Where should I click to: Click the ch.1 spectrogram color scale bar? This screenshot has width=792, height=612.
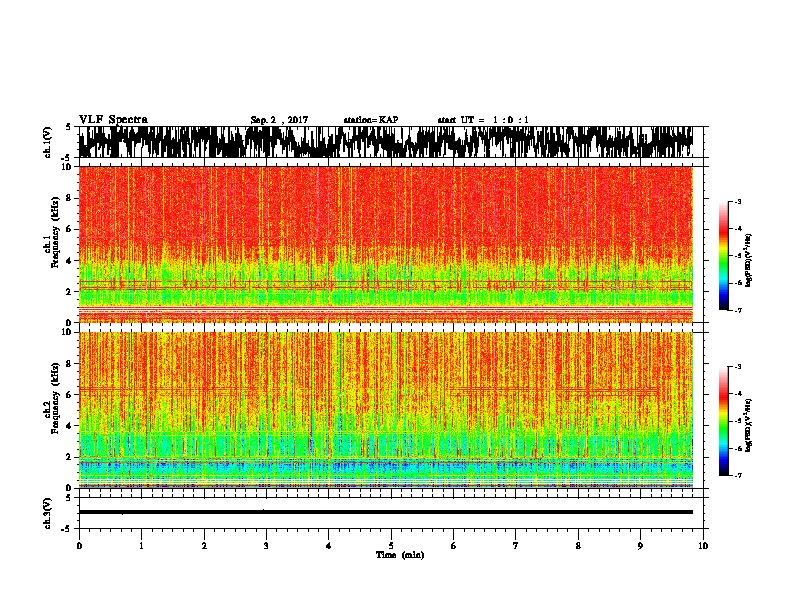[x=723, y=256]
